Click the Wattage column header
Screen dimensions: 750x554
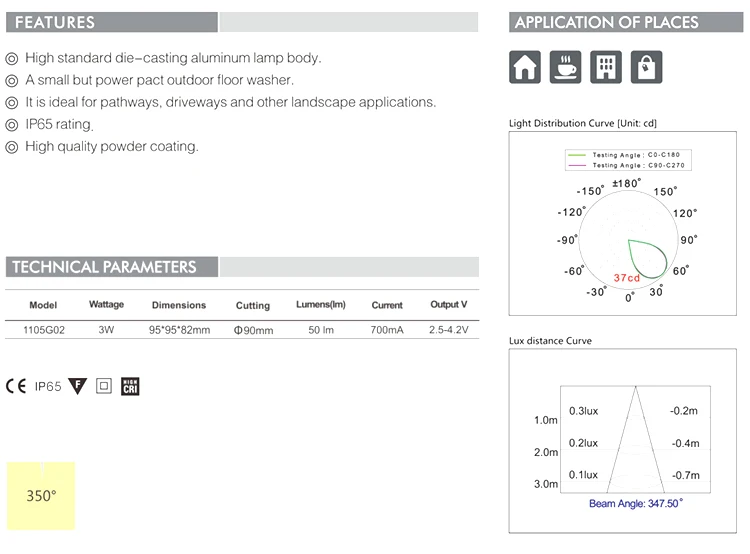point(106,304)
